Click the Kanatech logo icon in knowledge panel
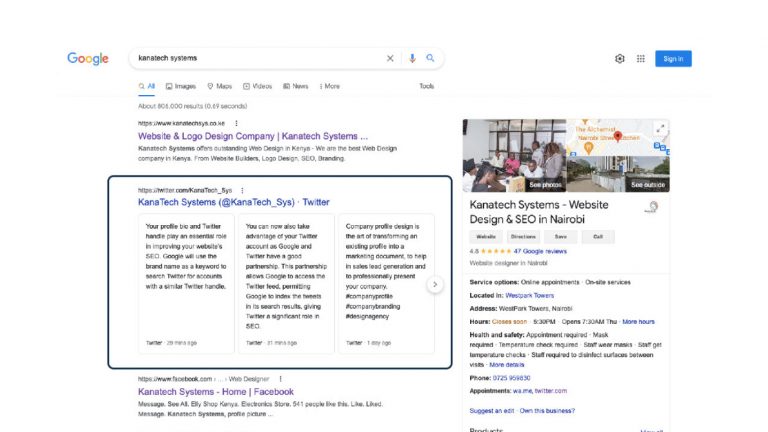 point(652,207)
